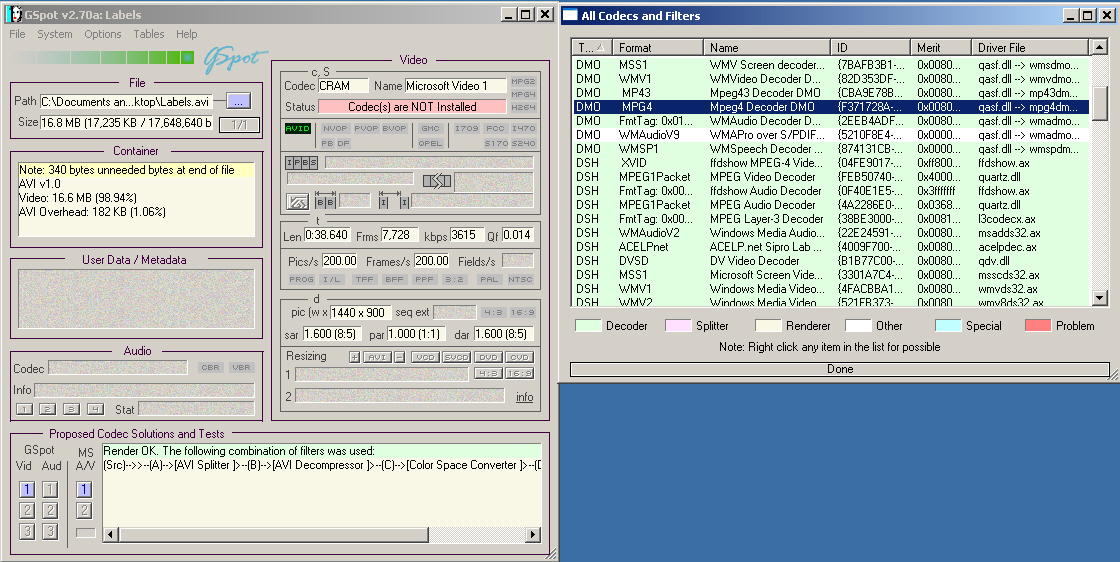Click the browse file button next to Path

click(x=238, y=101)
